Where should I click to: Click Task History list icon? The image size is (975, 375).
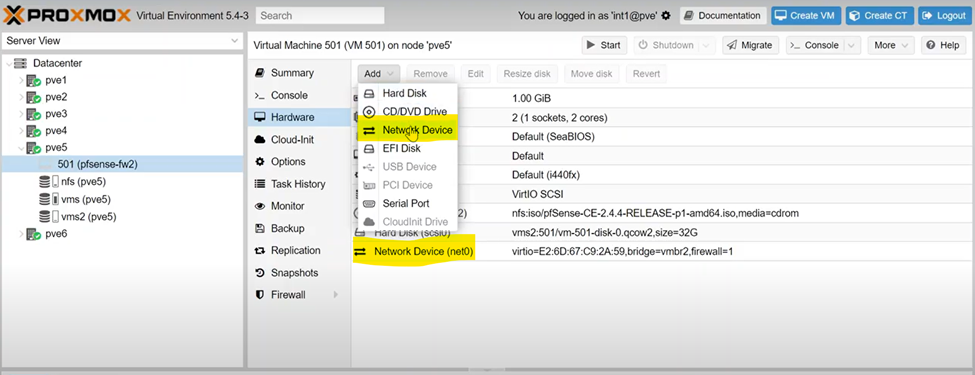pyautogui.click(x=260, y=184)
